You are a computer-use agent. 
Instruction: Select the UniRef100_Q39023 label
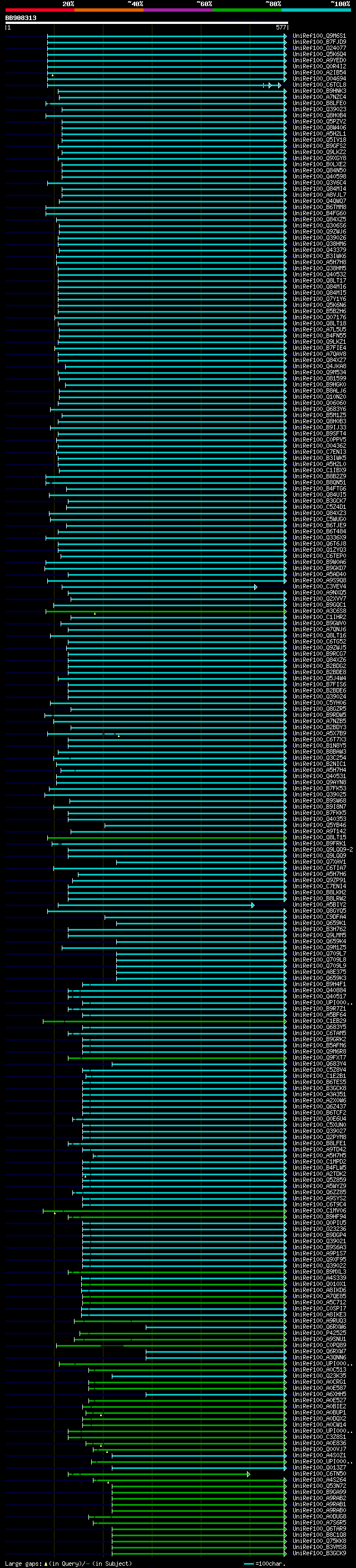click(319, 110)
